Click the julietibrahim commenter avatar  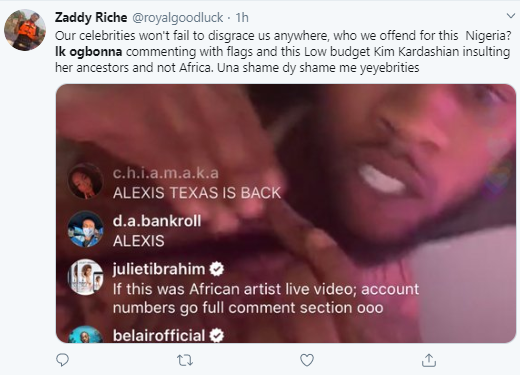[x=85, y=277]
